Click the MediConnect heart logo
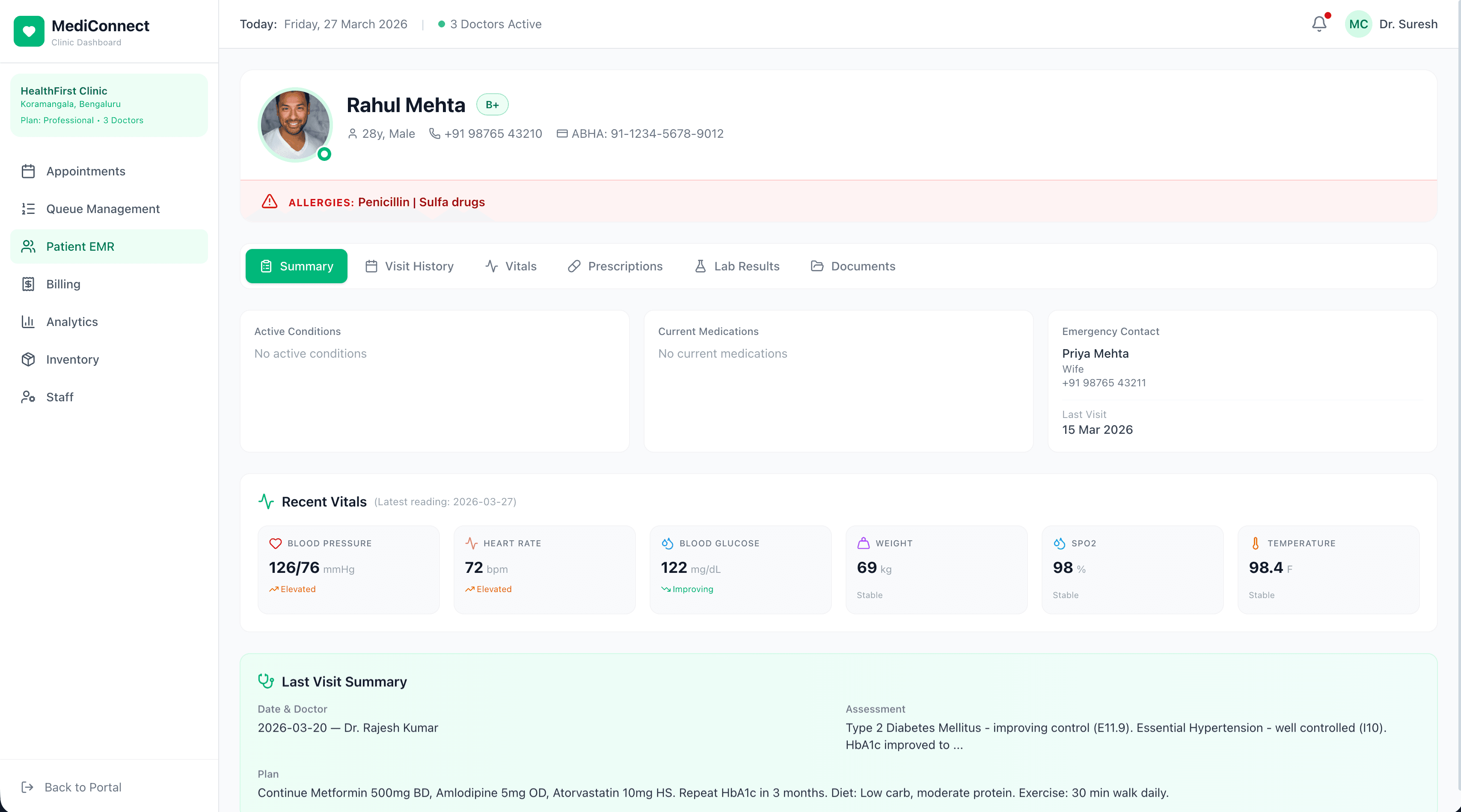This screenshot has width=1461, height=812. tap(29, 31)
